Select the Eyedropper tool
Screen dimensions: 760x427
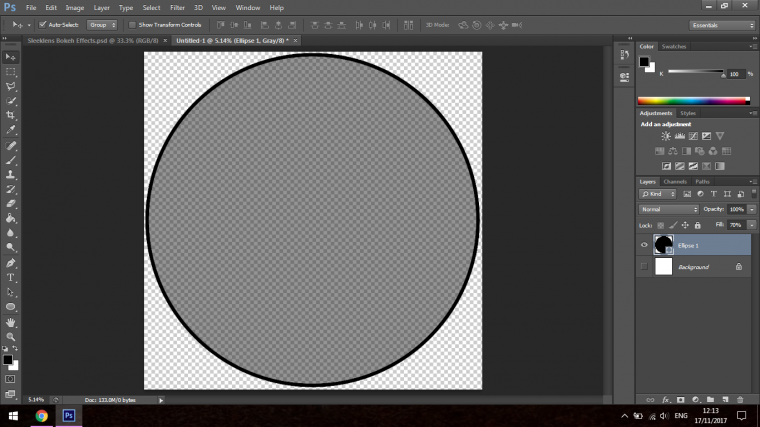pos(11,130)
